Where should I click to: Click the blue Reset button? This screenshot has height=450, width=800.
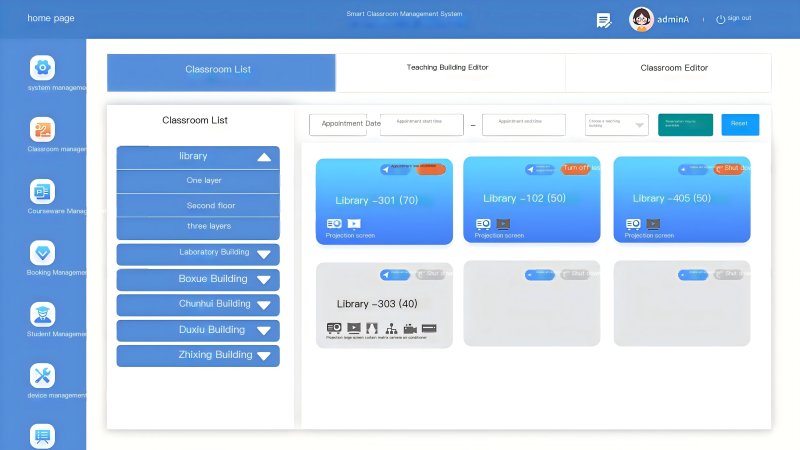coord(739,124)
